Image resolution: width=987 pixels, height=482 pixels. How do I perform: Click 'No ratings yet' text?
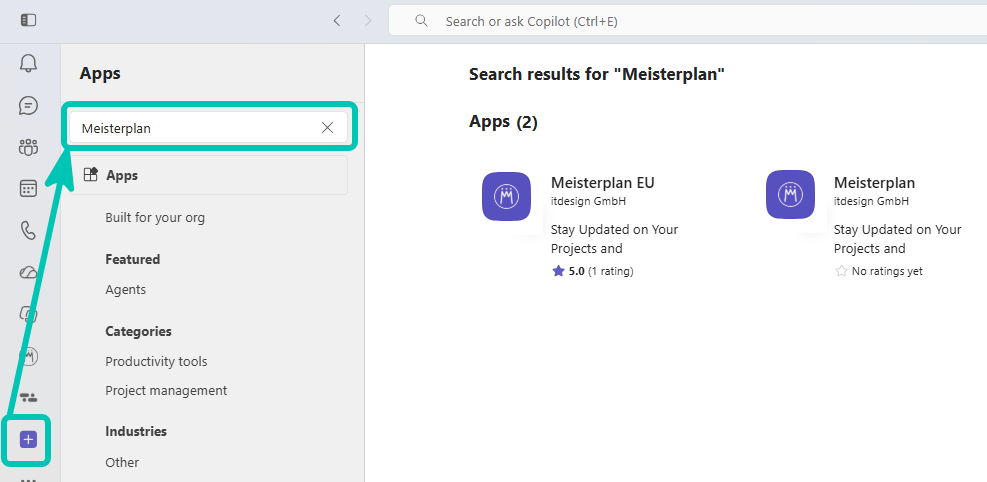[x=887, y=271]
